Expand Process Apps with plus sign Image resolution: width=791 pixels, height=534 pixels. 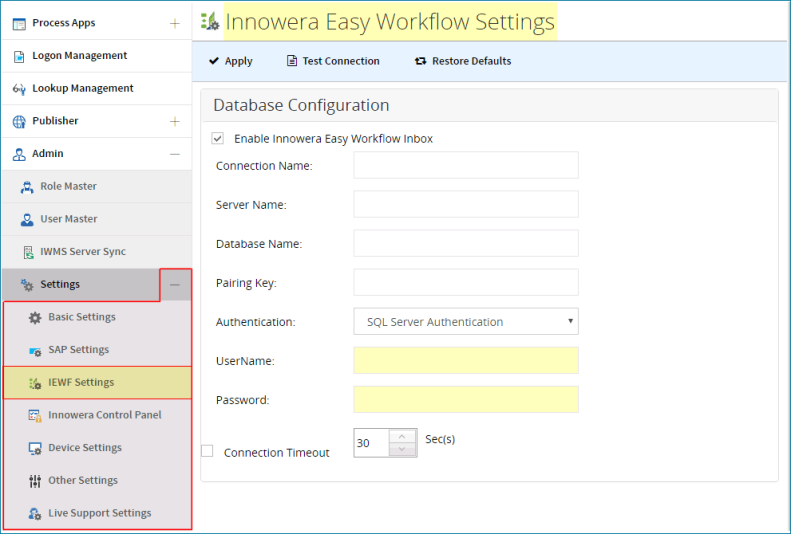tap(175, 23)
